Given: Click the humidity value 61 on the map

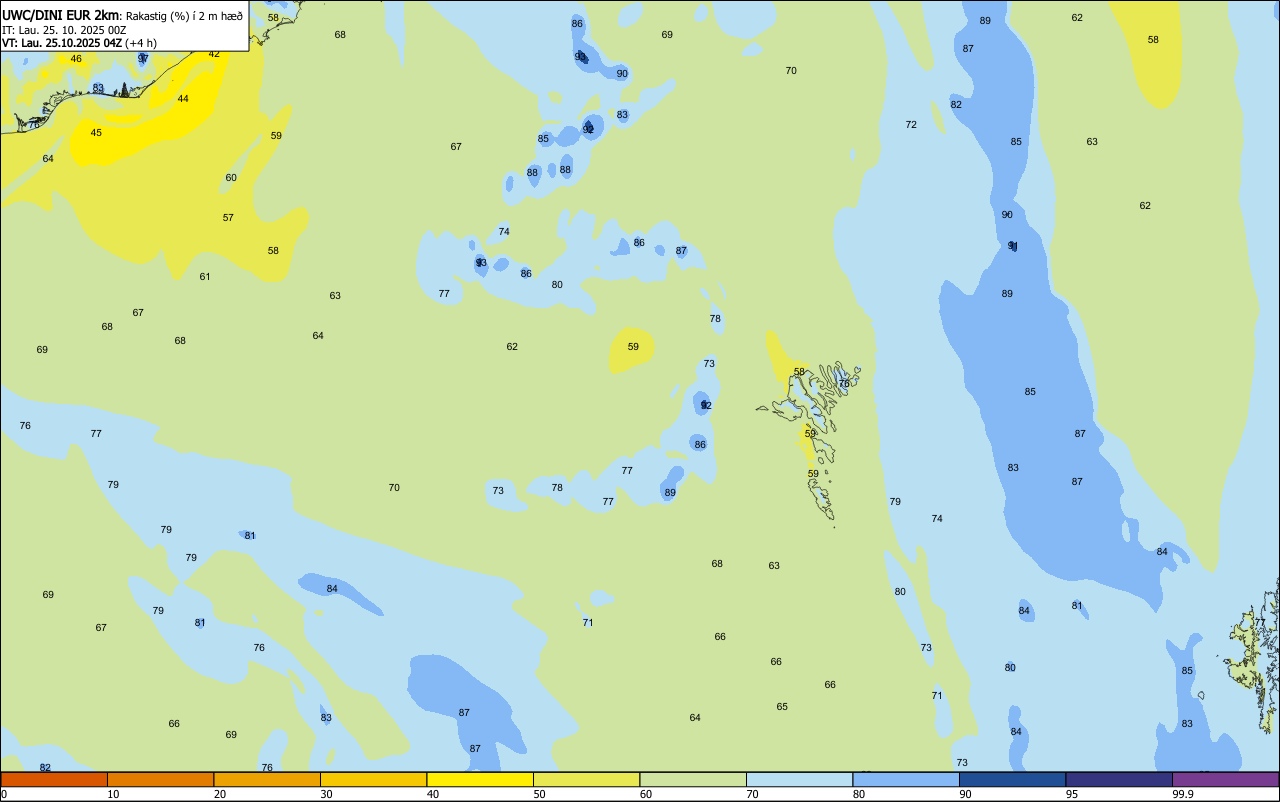Looking at the screenshot, I should (x=205, y=277).
